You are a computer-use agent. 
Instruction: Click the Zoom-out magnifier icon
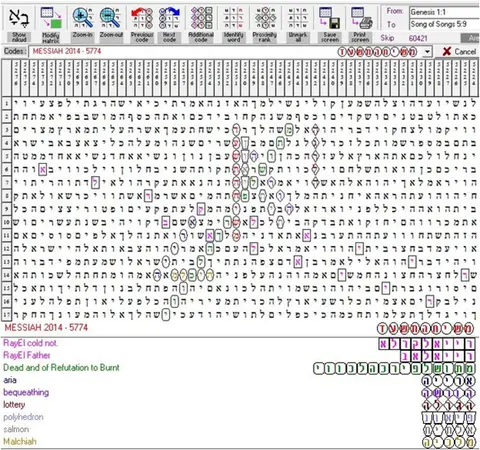point(111,18)
